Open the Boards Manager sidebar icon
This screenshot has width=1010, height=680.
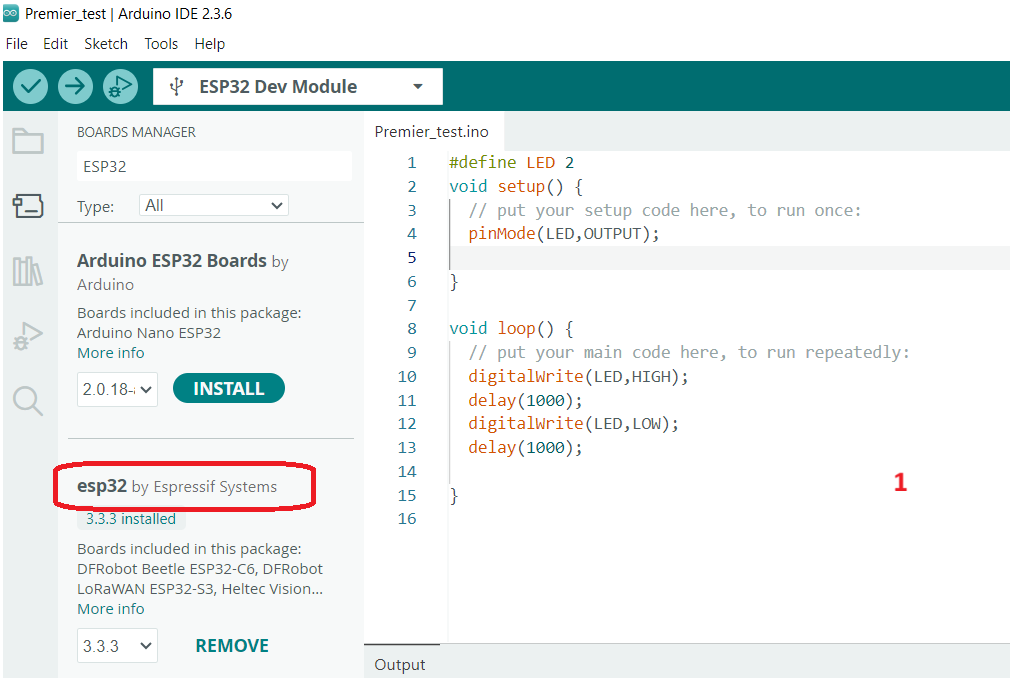coord(28,206)
